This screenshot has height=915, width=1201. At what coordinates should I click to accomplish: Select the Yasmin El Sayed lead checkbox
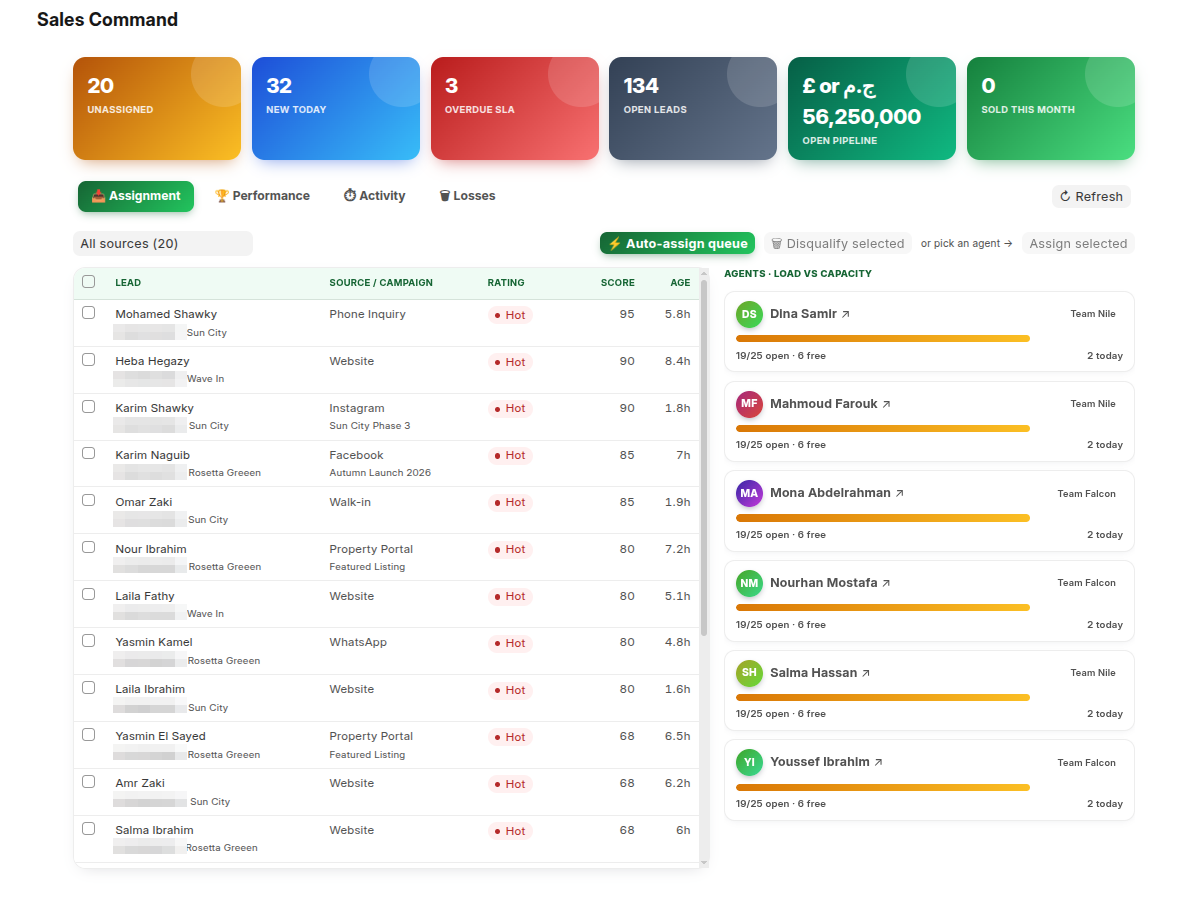coord(89,735)
